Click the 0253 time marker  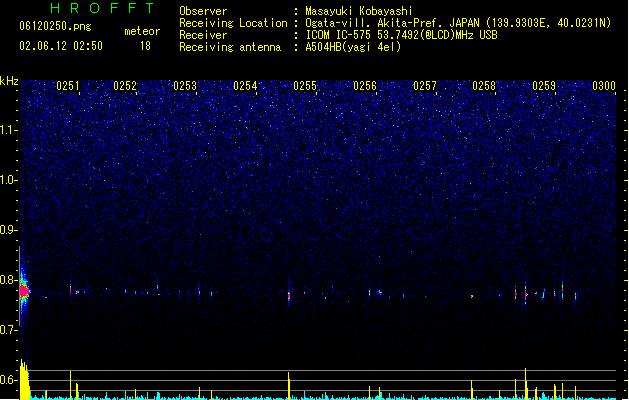(185, 86)
